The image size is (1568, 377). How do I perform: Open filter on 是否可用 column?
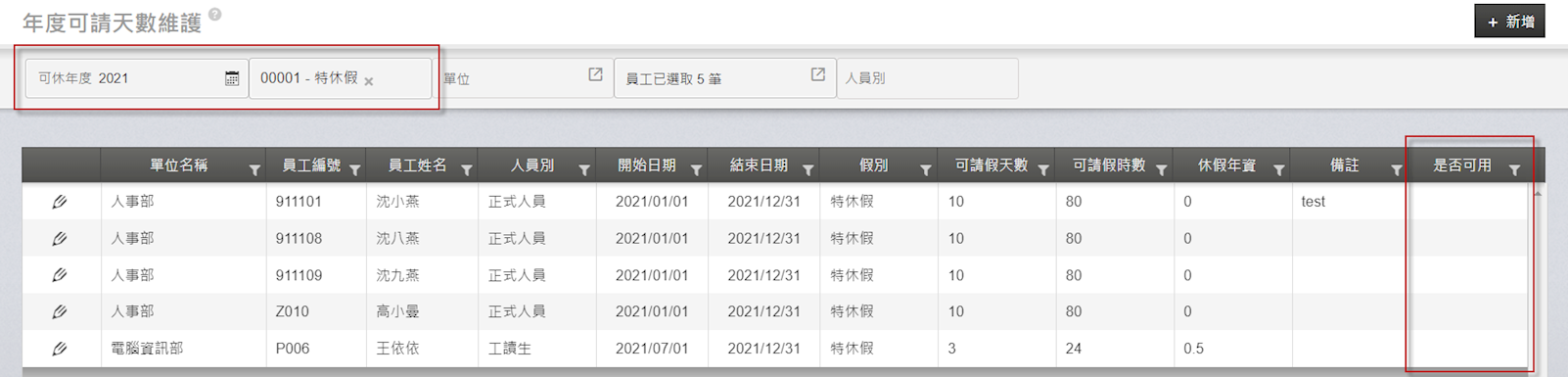[x=1514, y=170]
